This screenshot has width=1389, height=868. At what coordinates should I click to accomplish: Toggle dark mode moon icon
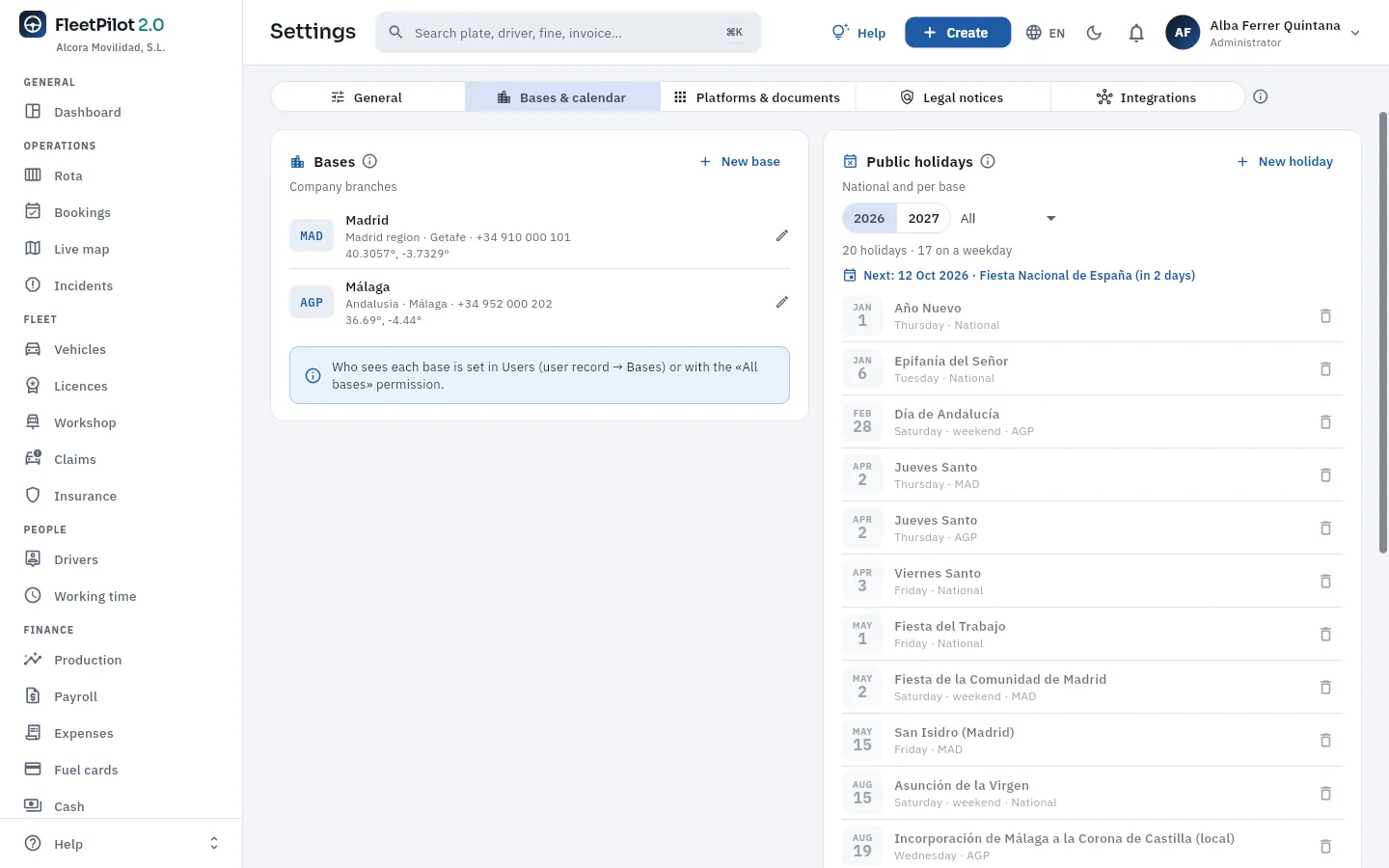(1094, 33)
